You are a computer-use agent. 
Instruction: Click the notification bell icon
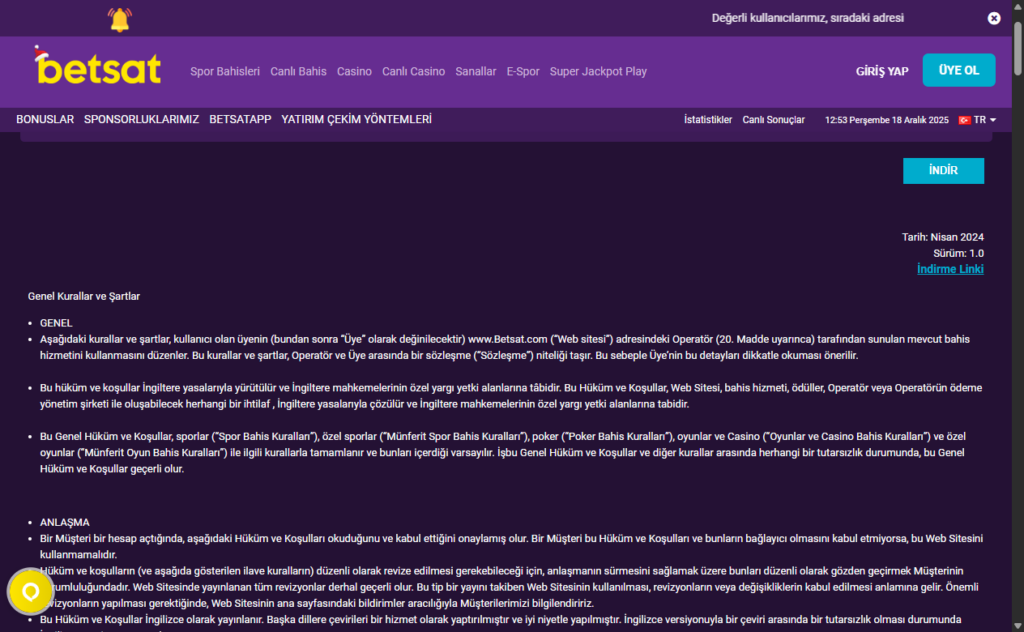[x=120, y=20]
